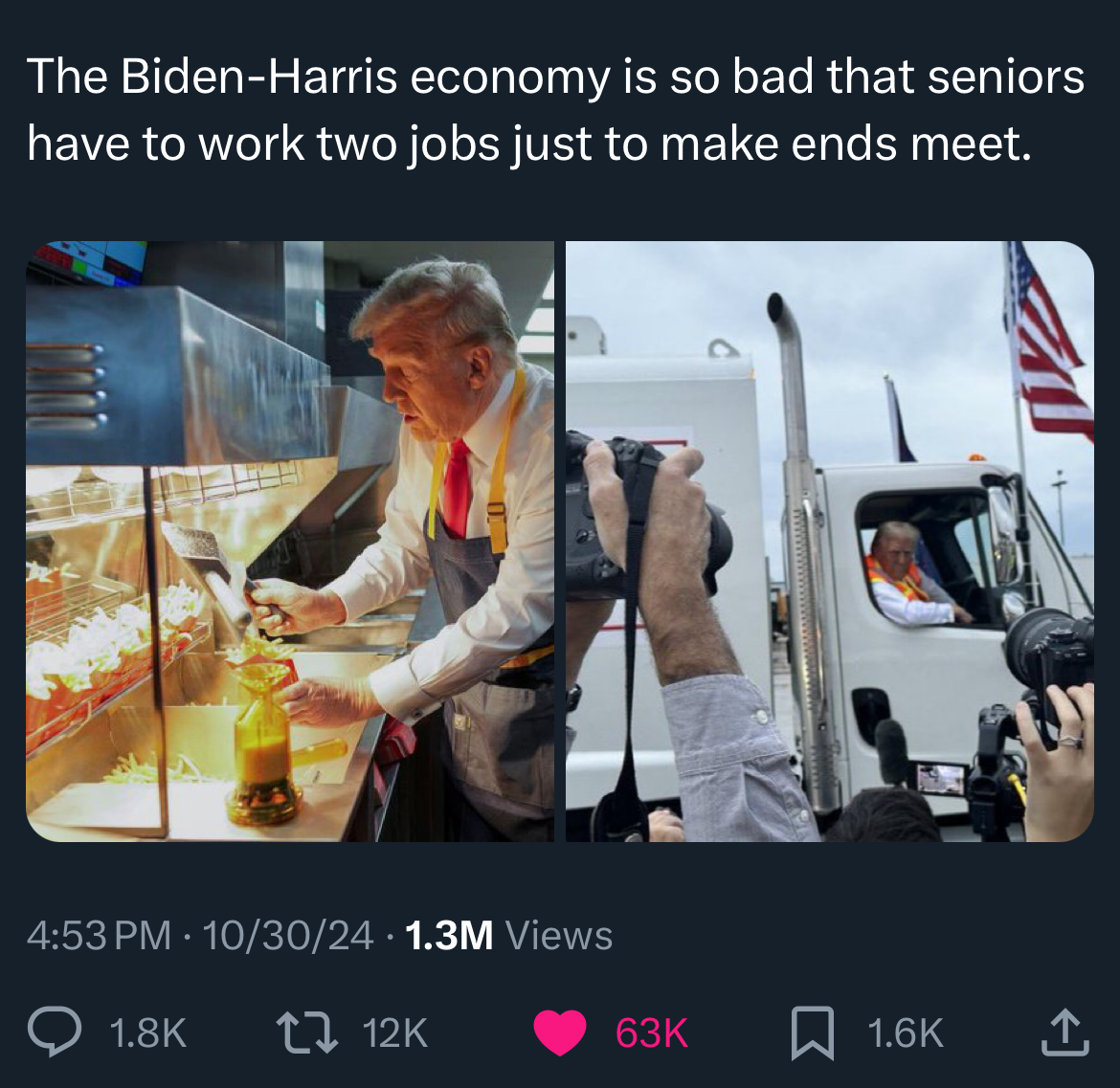Toggle the bookmark icon for this post

tap(813, 1032)
